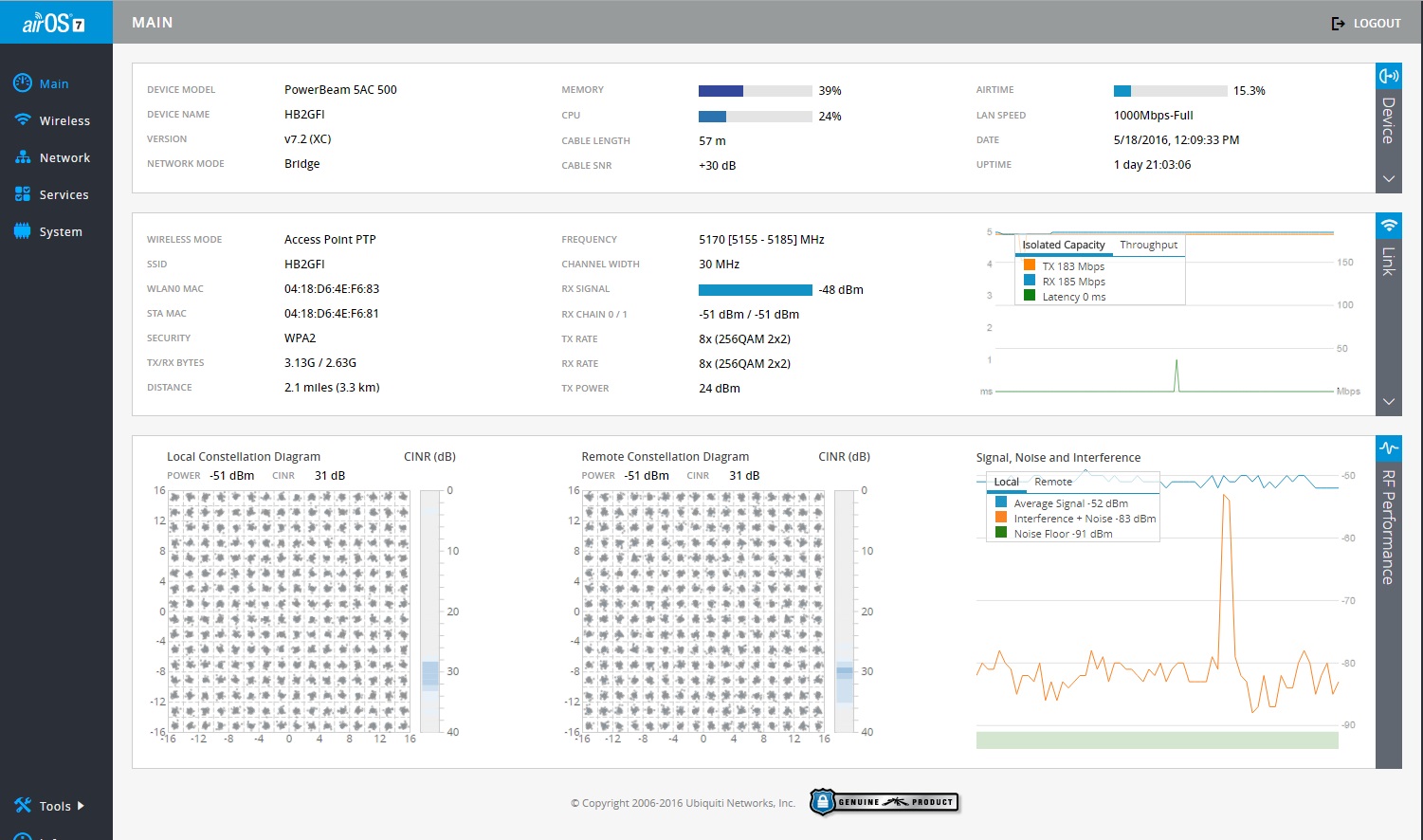Screen dimensions: 1423x840
Task: Click the Network icon in sidebar
Action: (x=23, y=157)
